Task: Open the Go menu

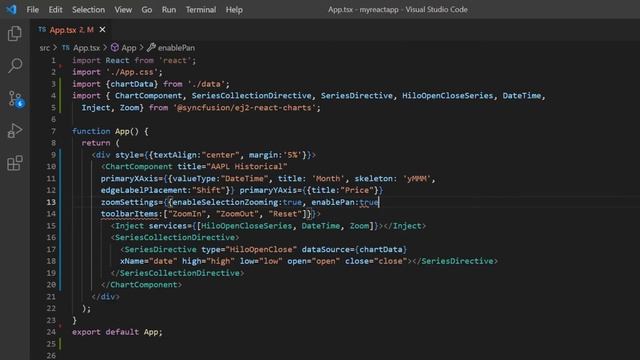Action: (x=147, y=9)
